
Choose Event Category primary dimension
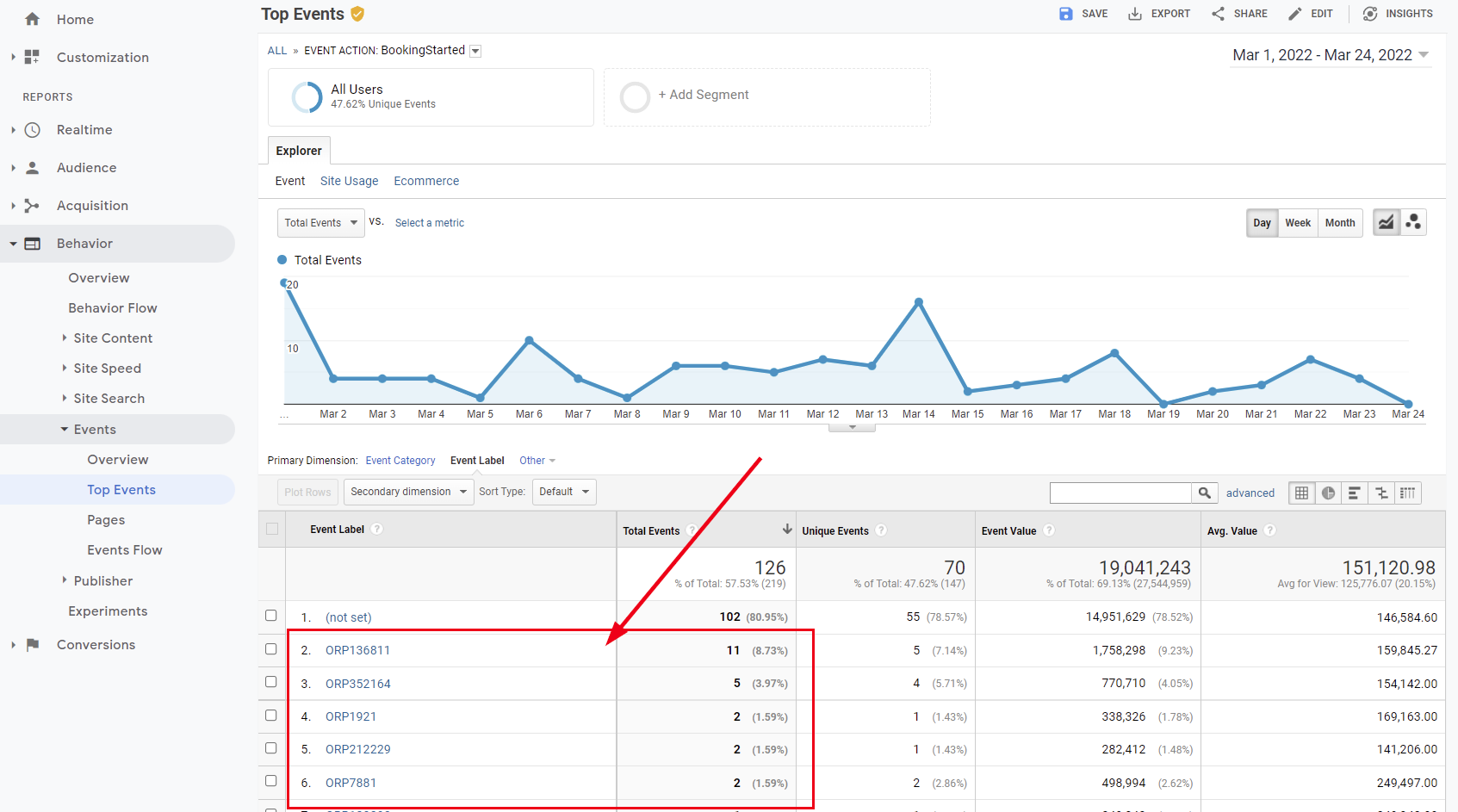point(400,461)
